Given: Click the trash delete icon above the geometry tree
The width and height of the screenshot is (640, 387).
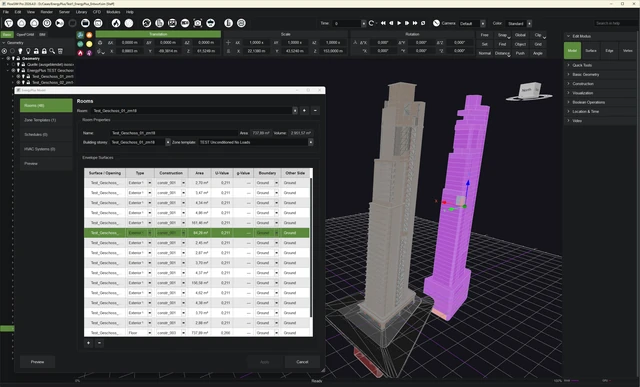Looking at the screenshot, I should [60, 51].
